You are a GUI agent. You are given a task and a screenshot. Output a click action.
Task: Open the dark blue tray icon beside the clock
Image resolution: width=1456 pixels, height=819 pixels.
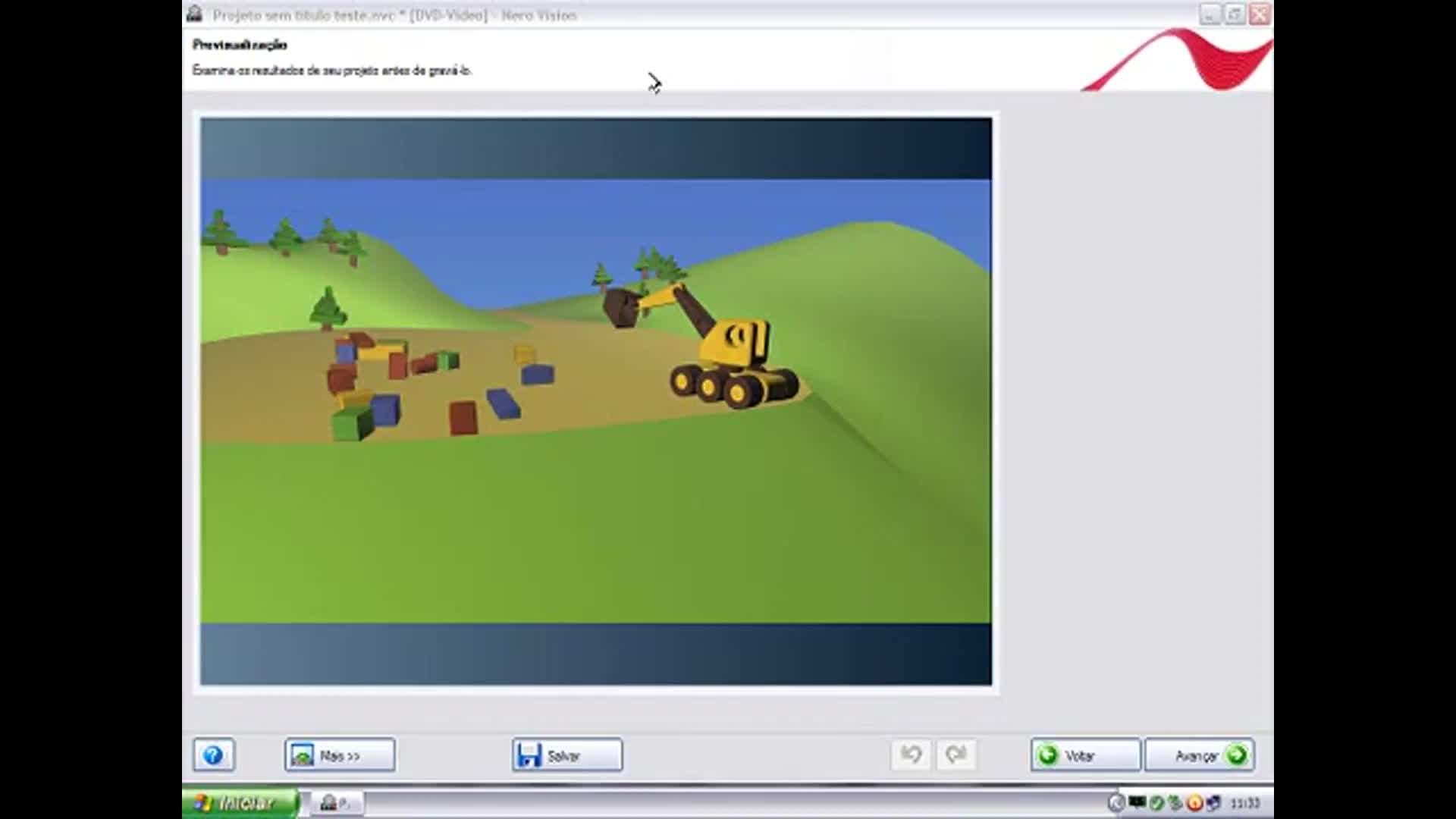(1213, 803)
